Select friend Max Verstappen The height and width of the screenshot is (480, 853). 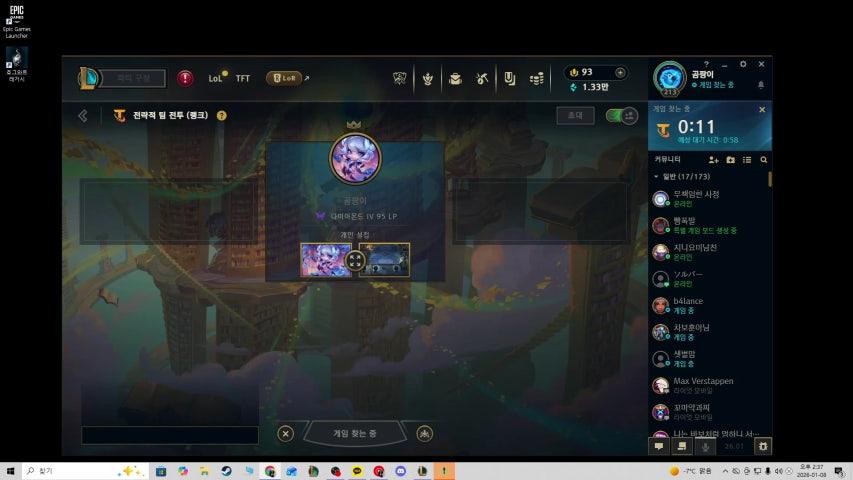pos(708,385)
